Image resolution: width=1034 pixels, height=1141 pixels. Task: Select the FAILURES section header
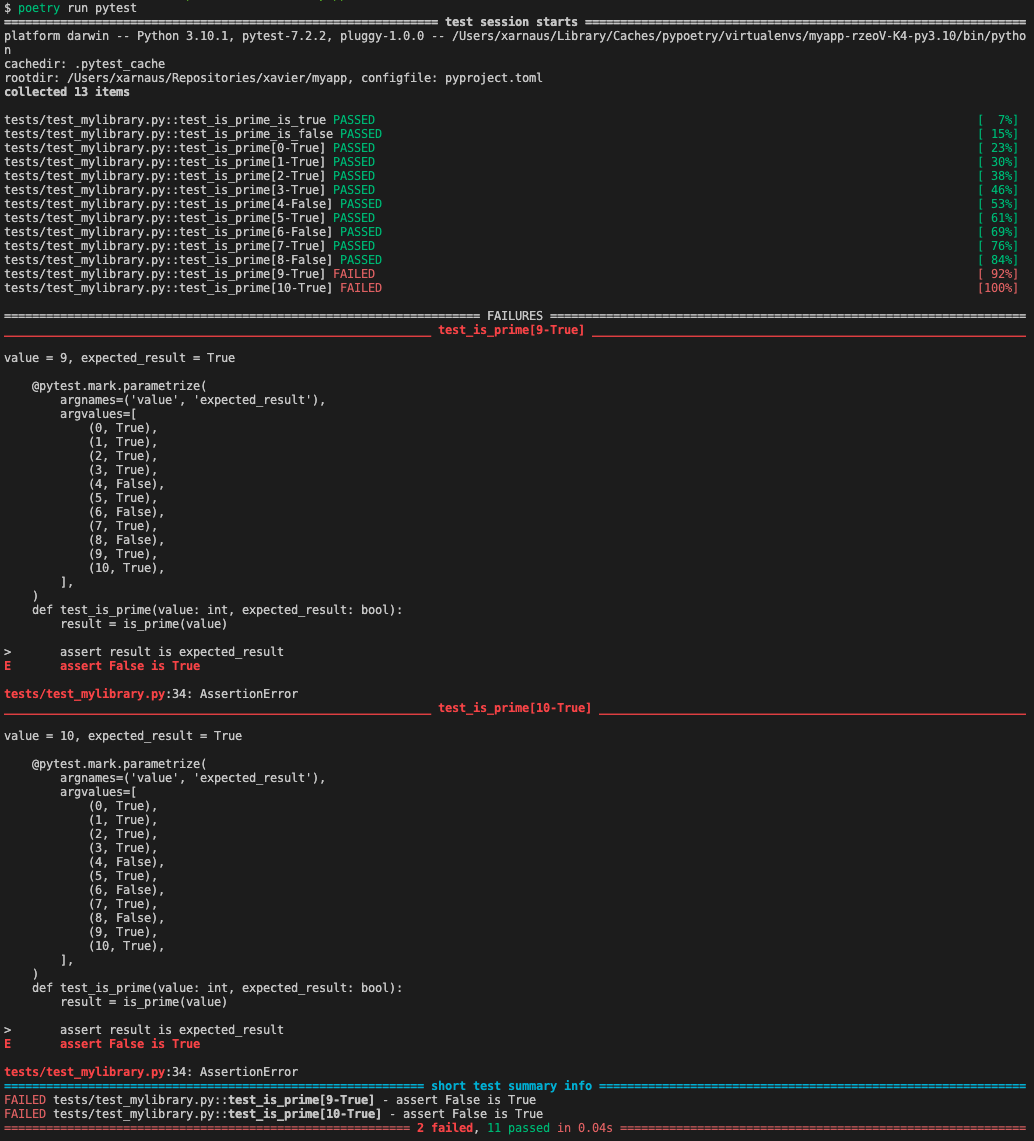(x=515, y=315)
